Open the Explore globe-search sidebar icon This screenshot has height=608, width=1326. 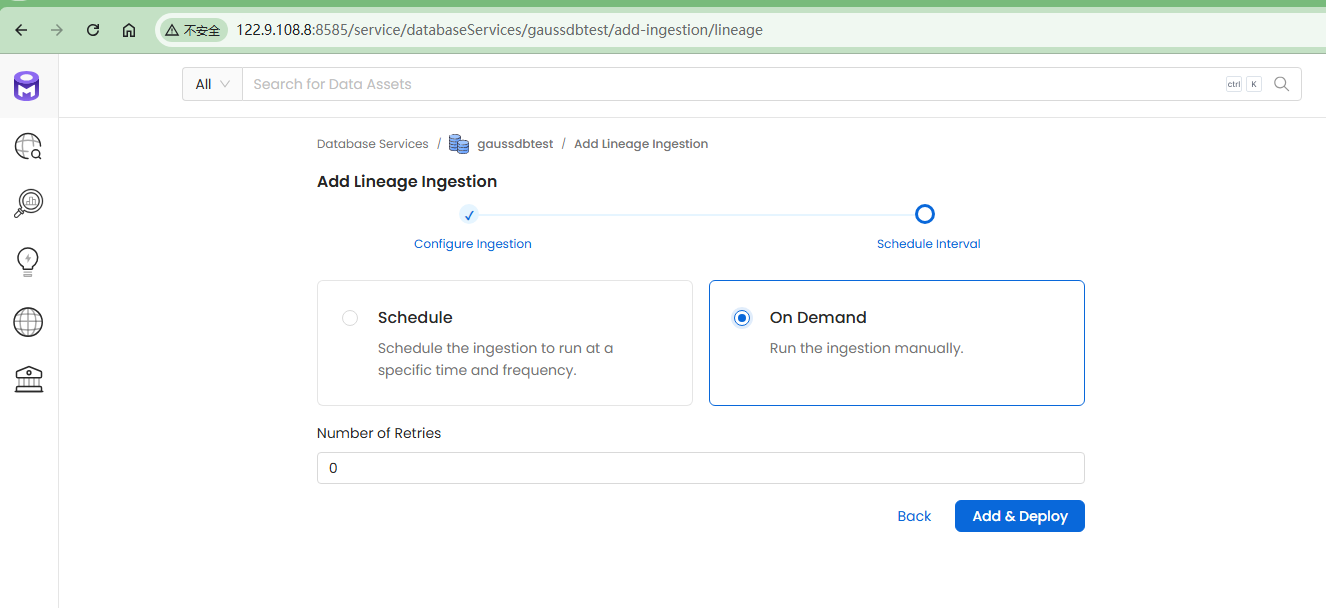coord(28,148)
